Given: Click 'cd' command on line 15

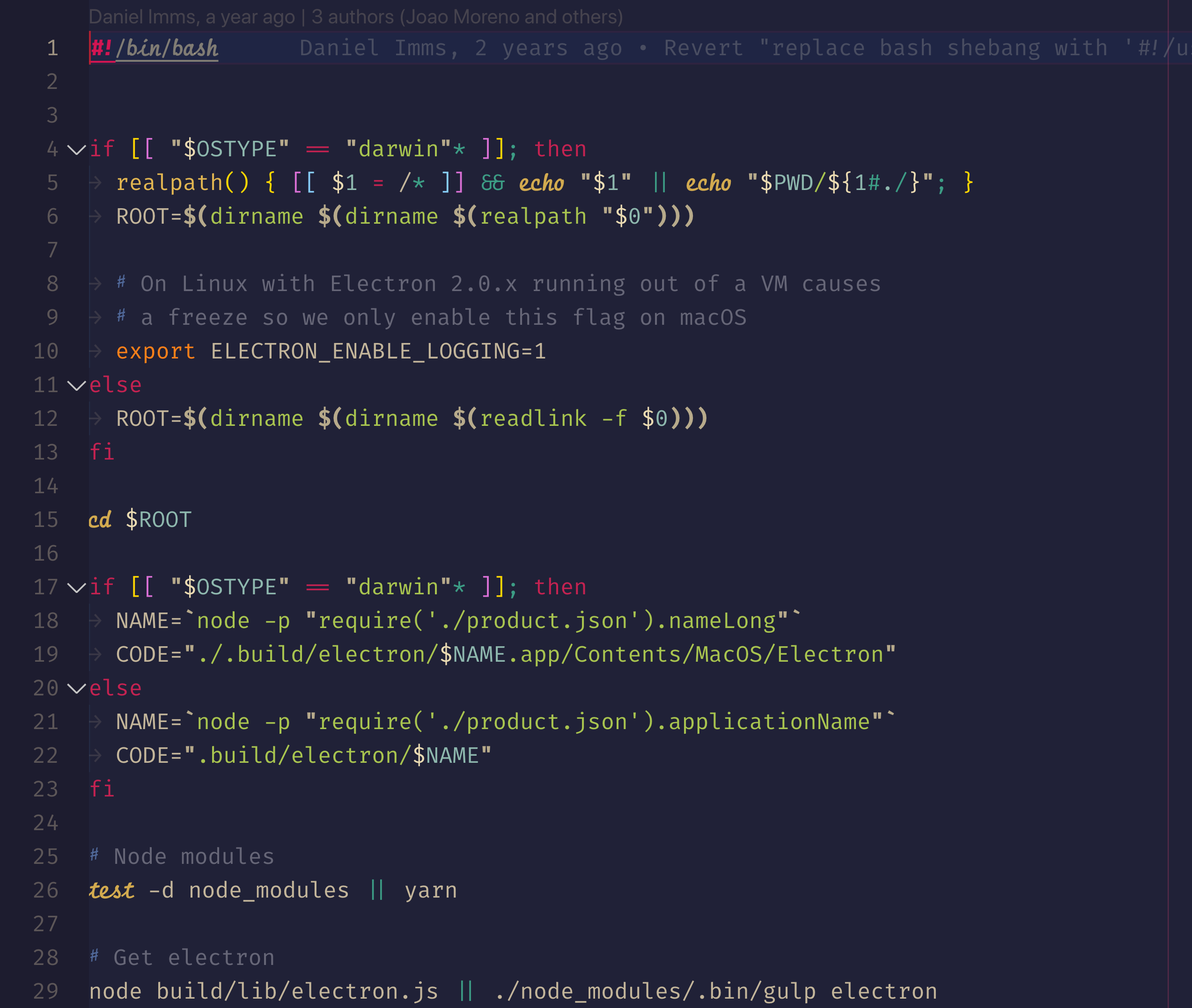Looking at the screenshot, I should pyautogui.click(x=100, y=520).
